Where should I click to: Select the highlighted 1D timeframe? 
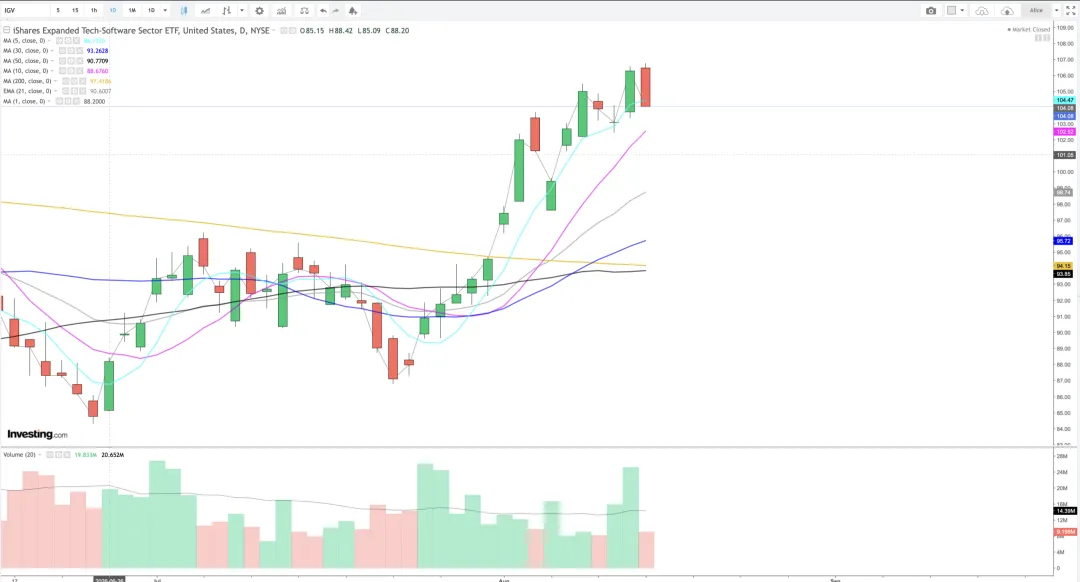(x=113, y=10)
